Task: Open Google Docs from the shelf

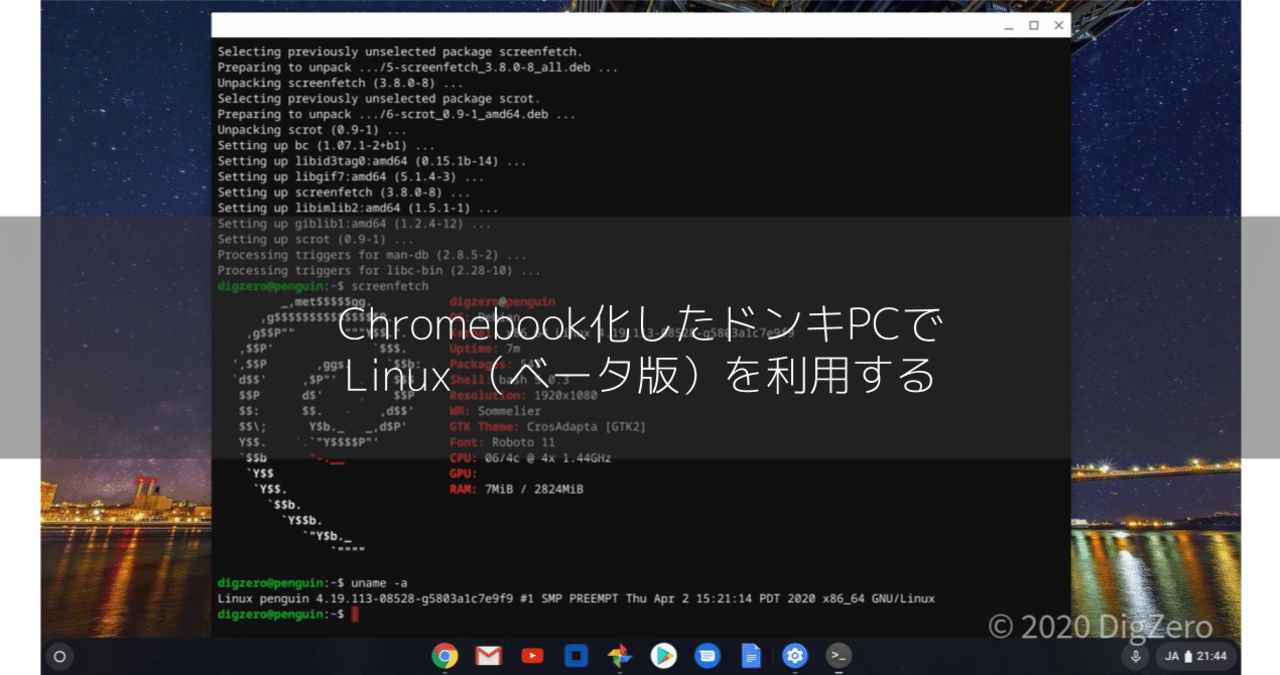Action: coord(750,656)
